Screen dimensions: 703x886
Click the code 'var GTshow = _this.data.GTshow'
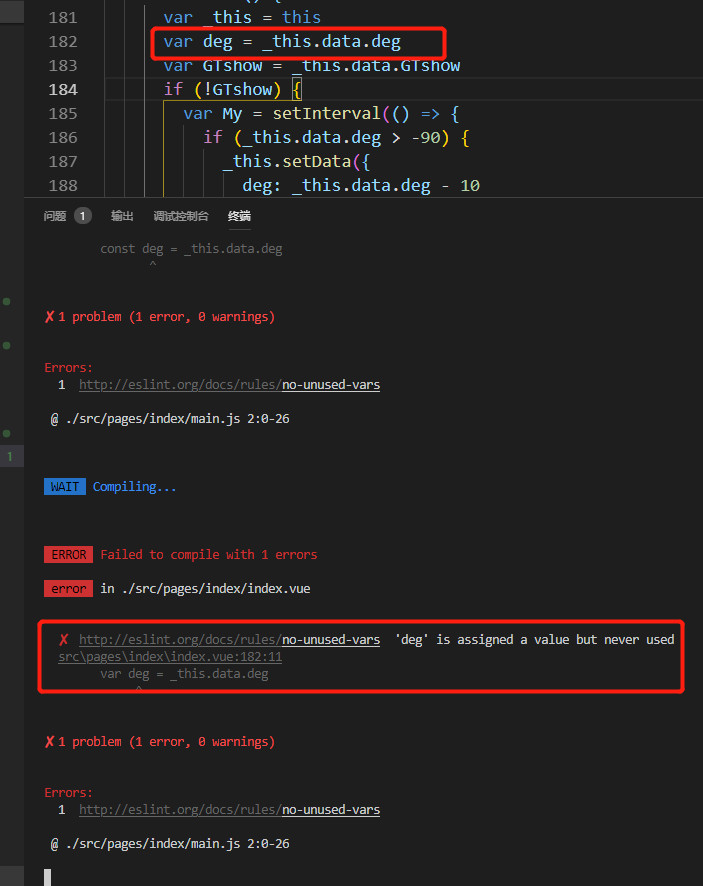[x=311, y=66]
